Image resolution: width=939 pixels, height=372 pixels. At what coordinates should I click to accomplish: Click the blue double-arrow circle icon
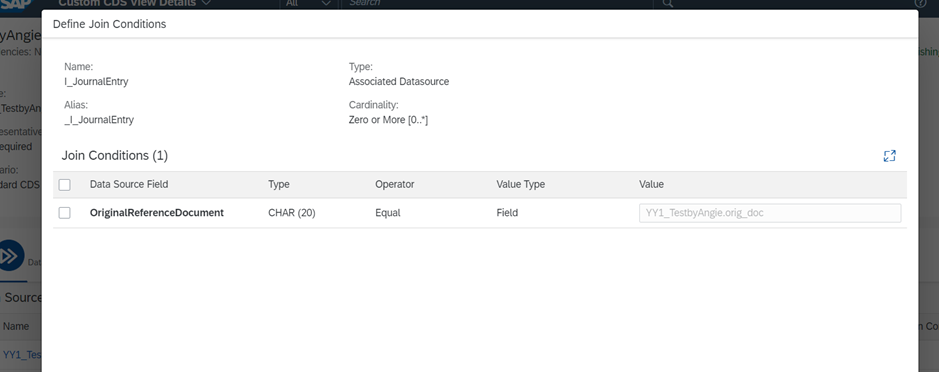(11, 256)
